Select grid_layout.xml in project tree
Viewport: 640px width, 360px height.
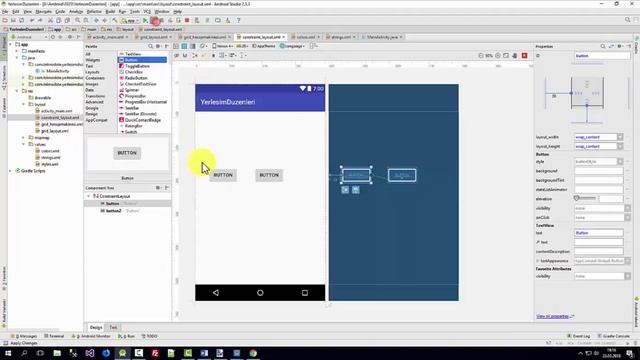55,131
